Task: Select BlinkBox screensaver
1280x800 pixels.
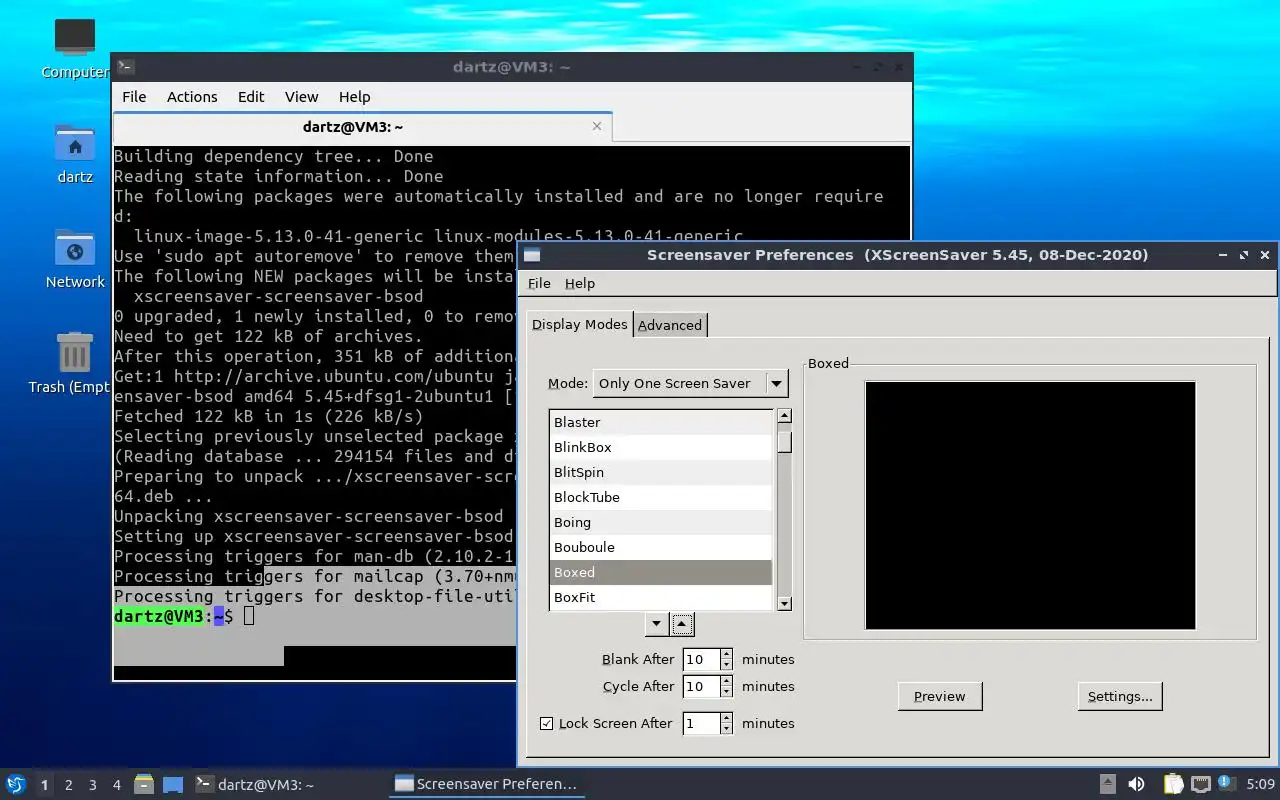Action: 661,447
